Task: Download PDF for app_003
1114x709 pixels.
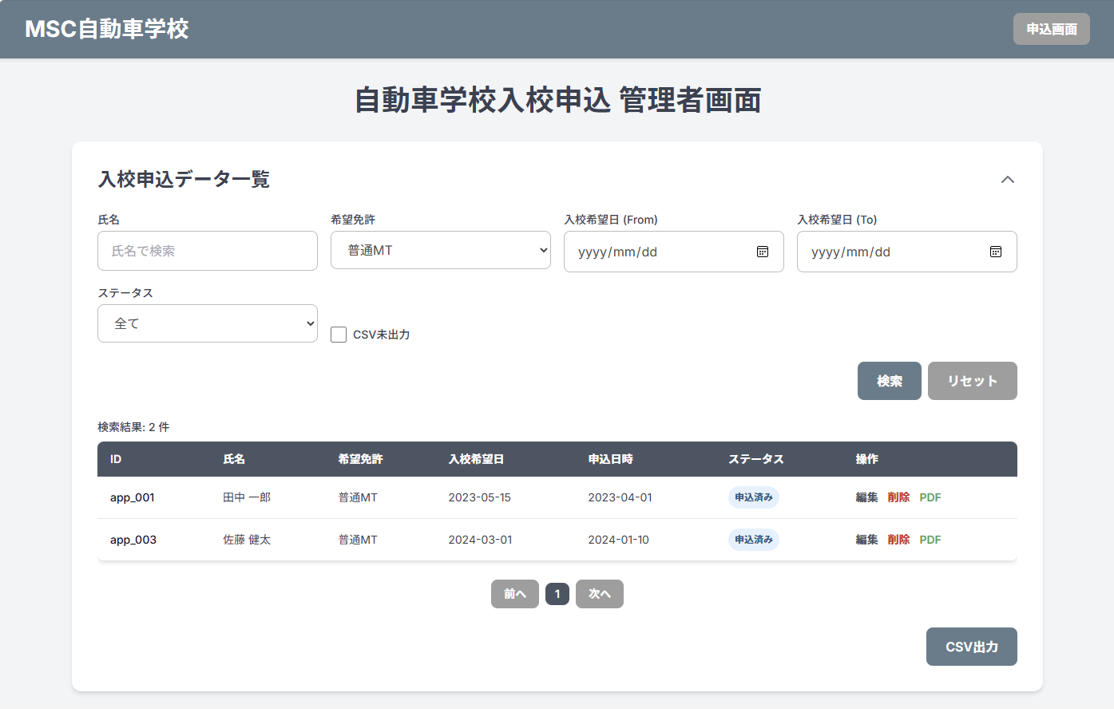Action: click(x=930, y=540)
